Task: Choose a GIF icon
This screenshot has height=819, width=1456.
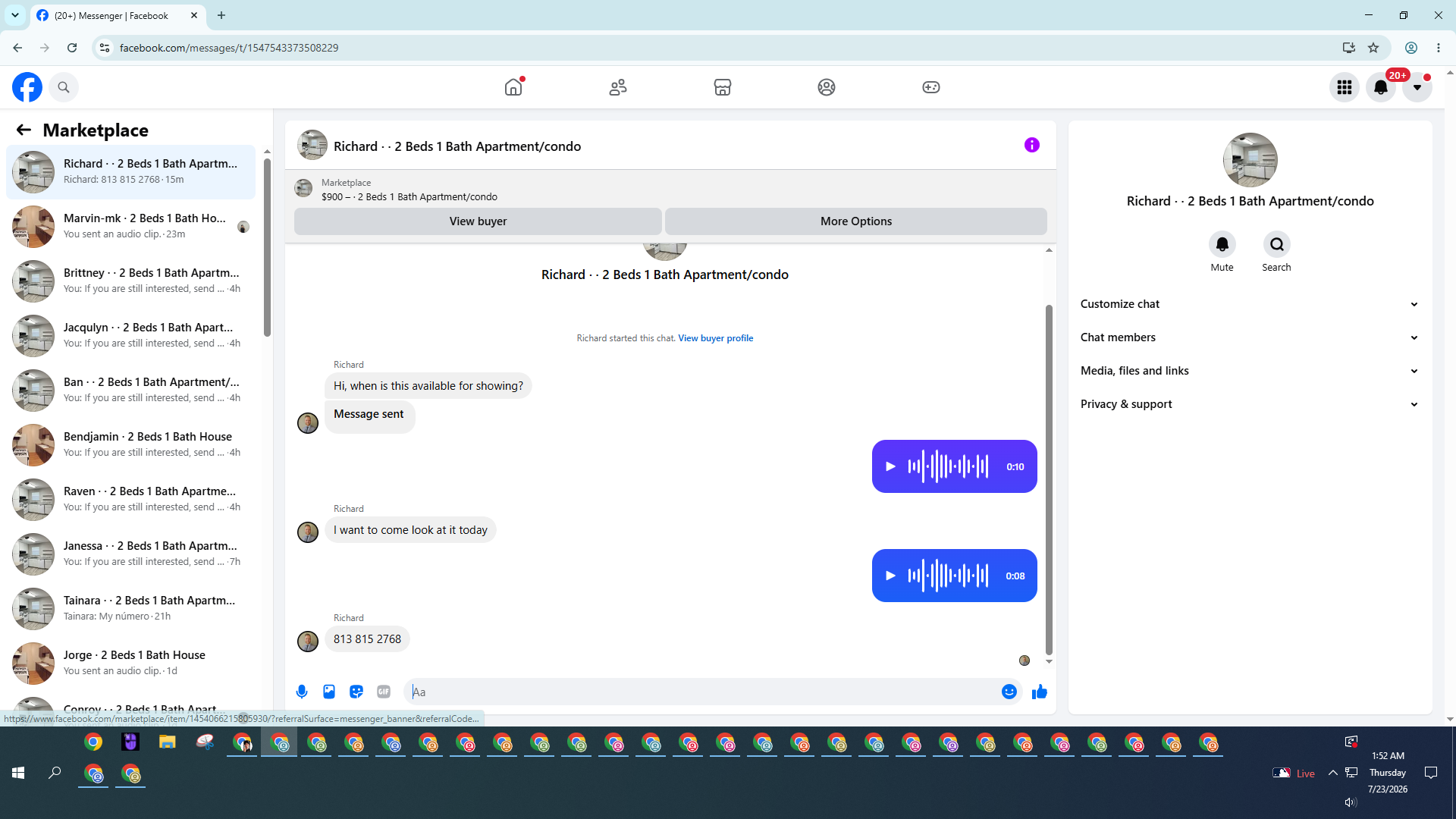Action: click(x=384, y=692)
